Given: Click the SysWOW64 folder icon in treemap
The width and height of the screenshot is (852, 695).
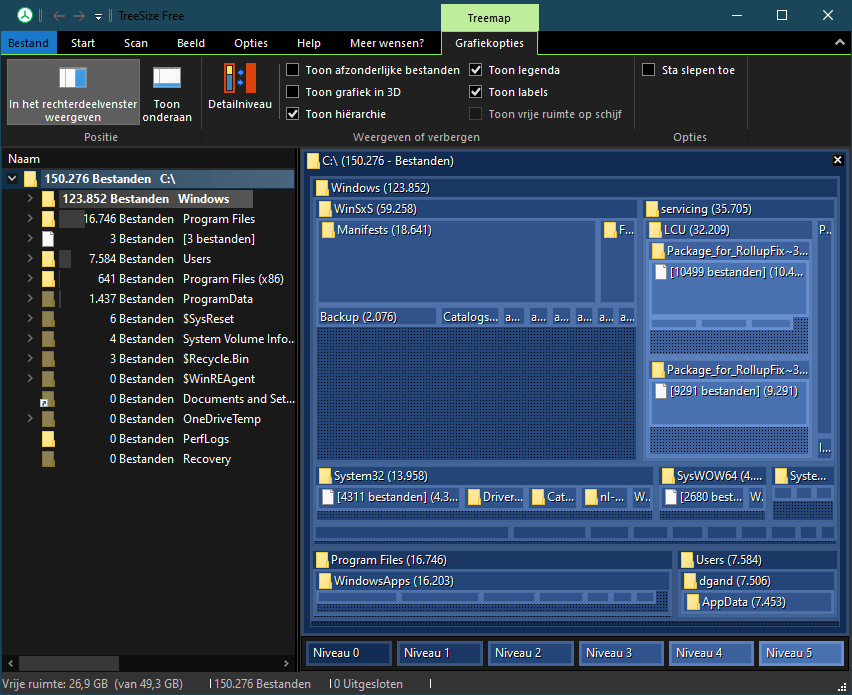Looking at the screenshot, I should pyautogui.click(x=668, y=477).
